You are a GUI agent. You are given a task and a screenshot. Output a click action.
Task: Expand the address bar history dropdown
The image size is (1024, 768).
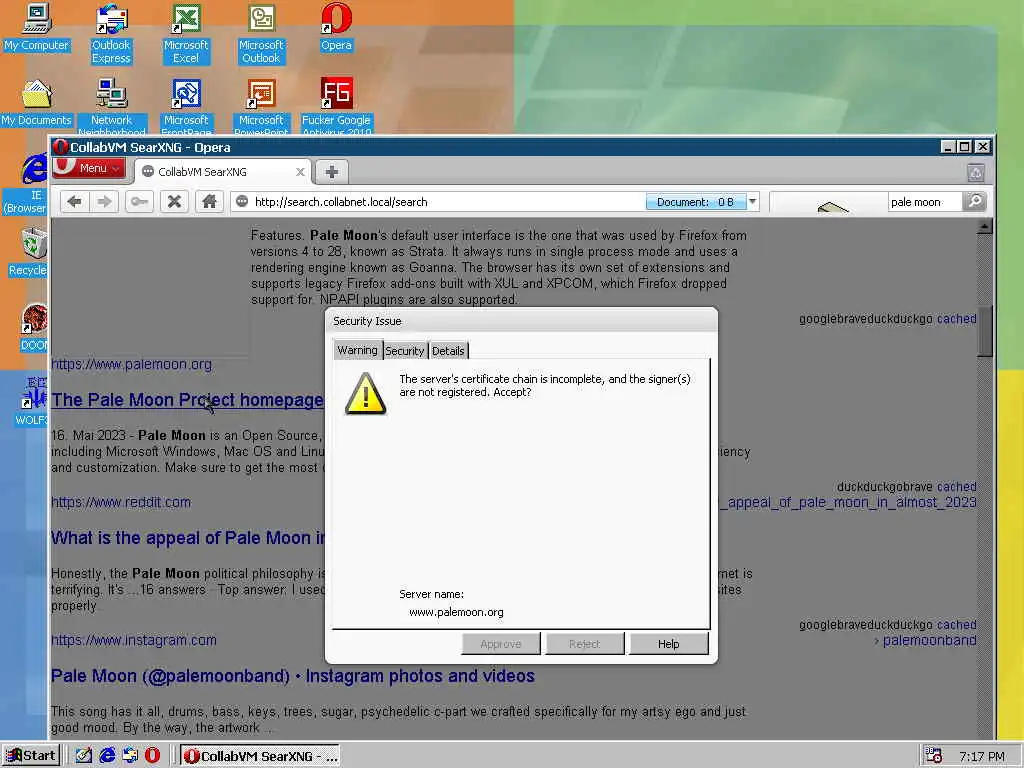coord(753,202)
